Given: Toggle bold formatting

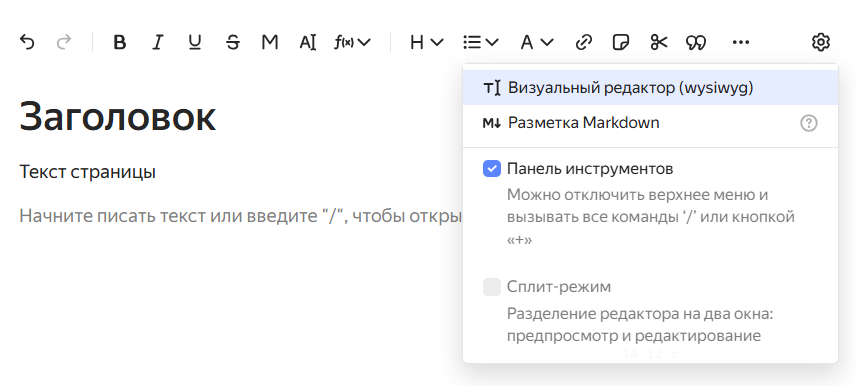Looking at the screenshot, I should [x=120, y=42].
